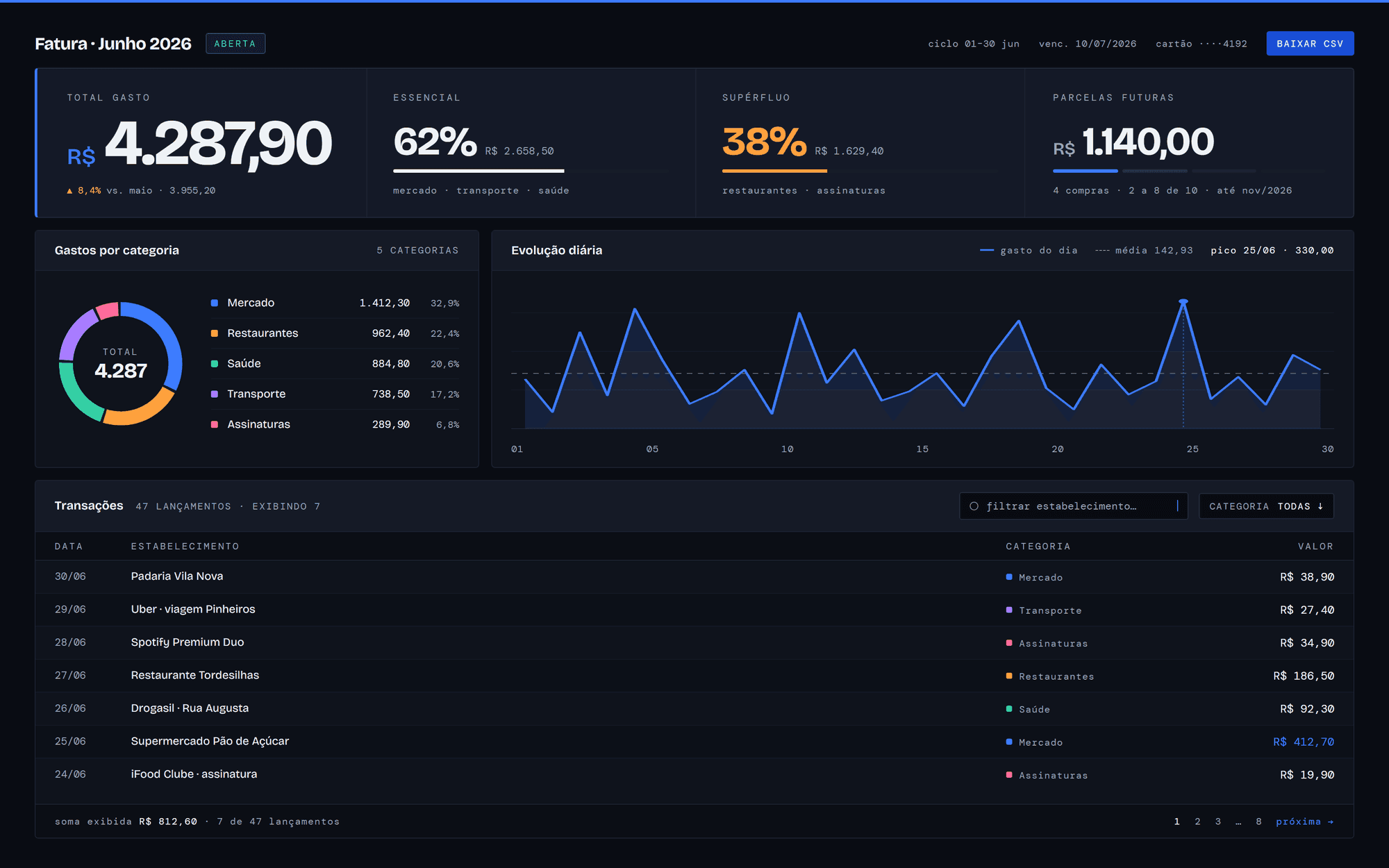Image resolution: width=1389 pixels, height=868 pixels.
Task: Click the peak marker on 25/06 in chart
Action: tap(1183, 301)
